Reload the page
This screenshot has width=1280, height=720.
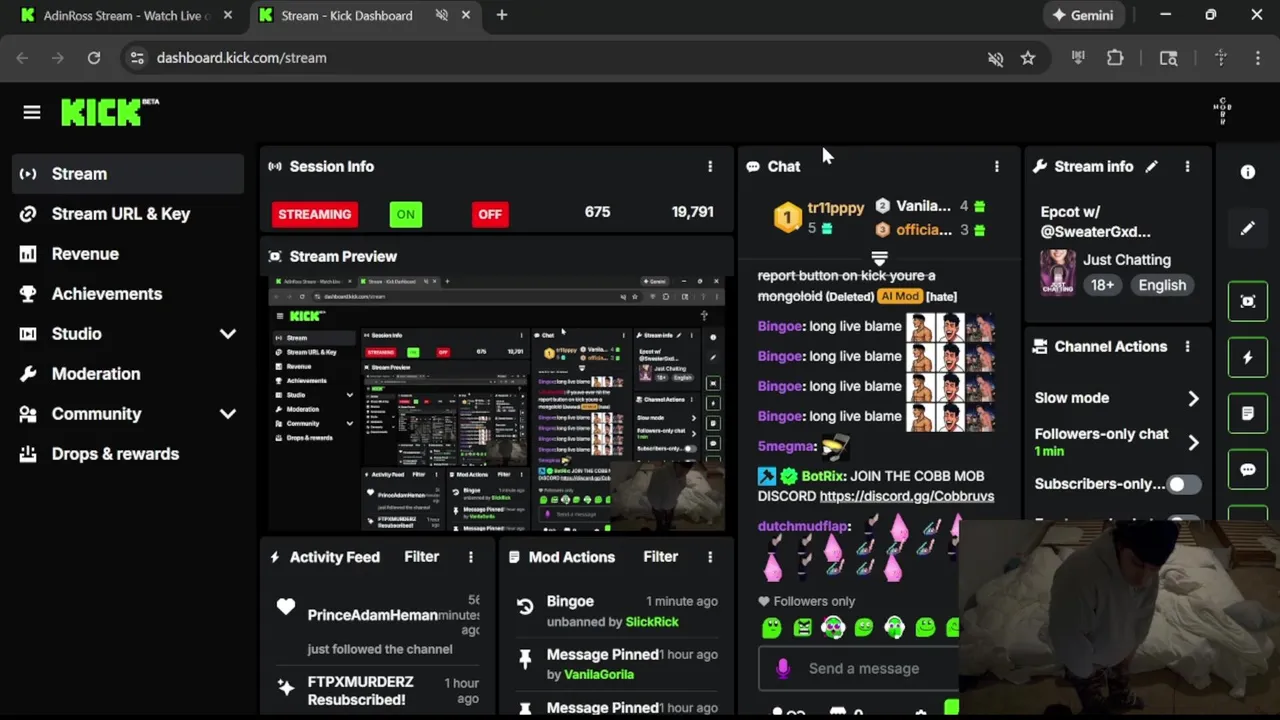[94, 58]
